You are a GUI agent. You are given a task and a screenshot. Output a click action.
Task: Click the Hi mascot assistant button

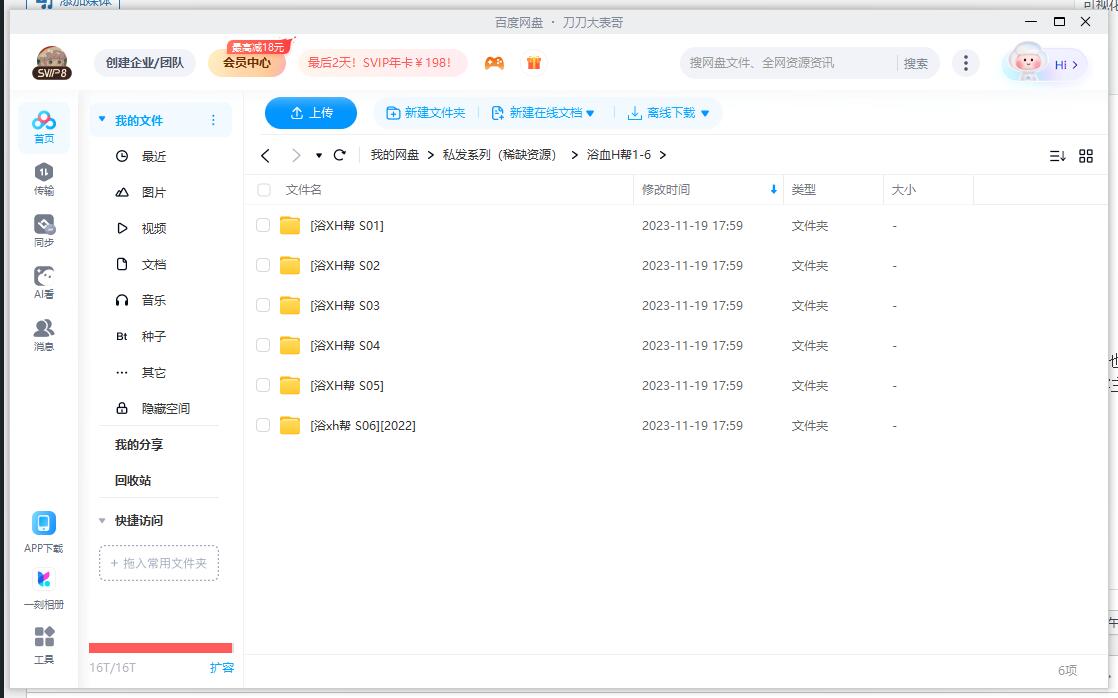tap(1045, 63)
